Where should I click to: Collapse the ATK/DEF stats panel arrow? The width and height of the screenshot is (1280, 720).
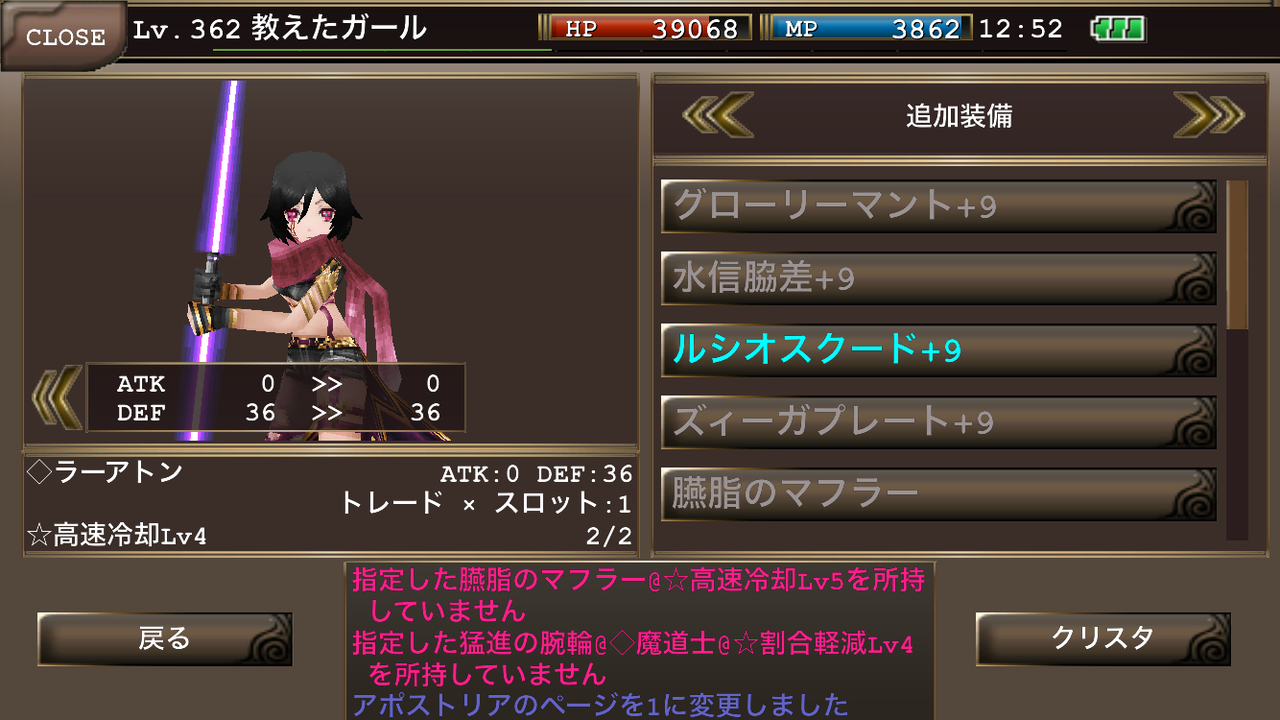pos(56,397)
